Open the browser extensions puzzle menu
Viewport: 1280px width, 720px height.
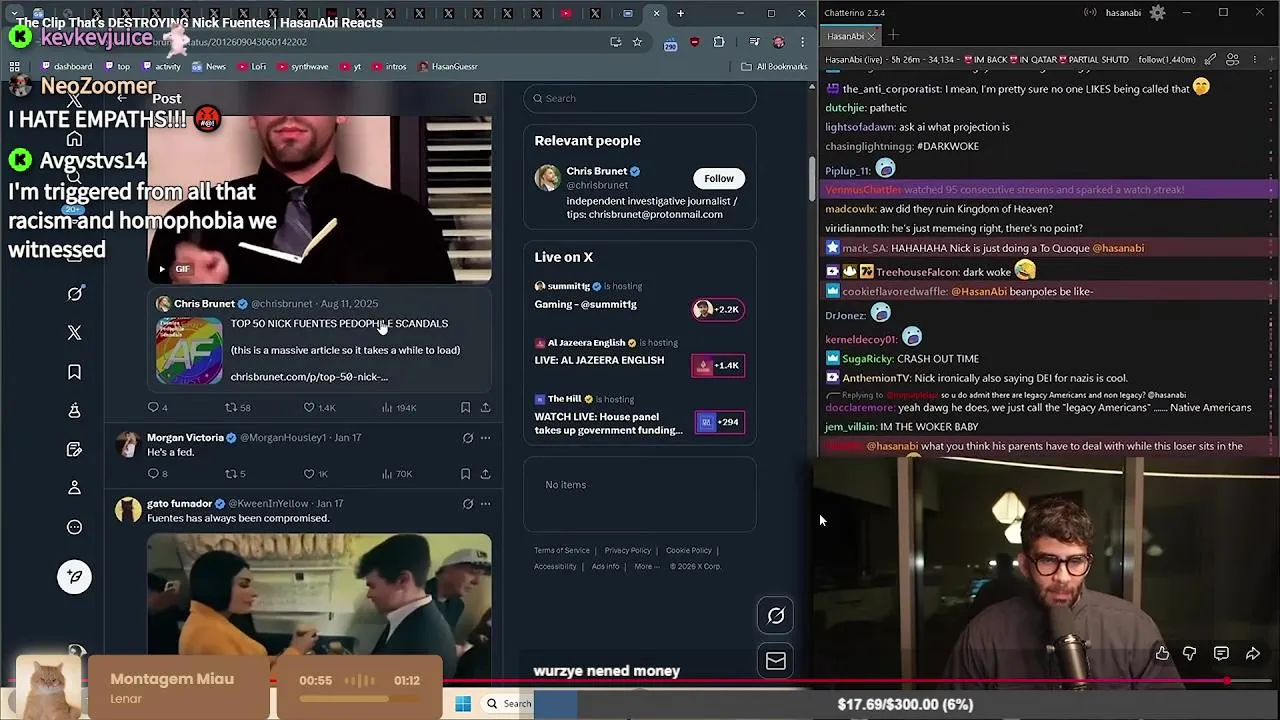(719, 42)
